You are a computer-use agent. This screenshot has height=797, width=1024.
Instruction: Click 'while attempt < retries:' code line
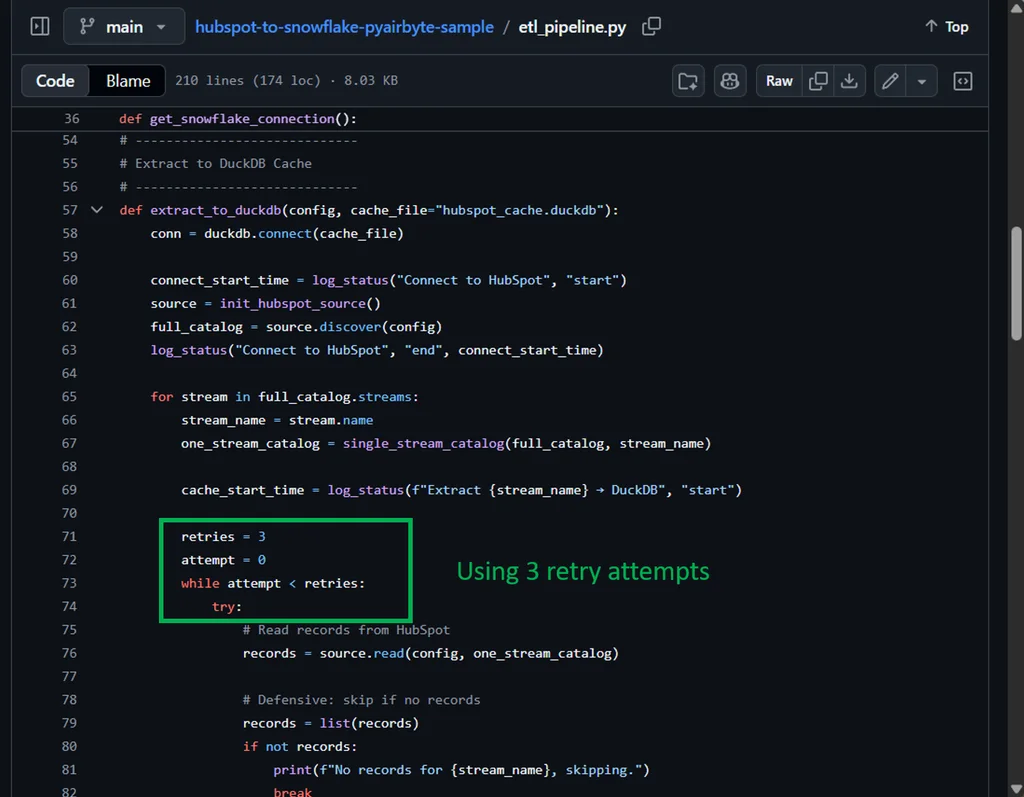point(273,583)
